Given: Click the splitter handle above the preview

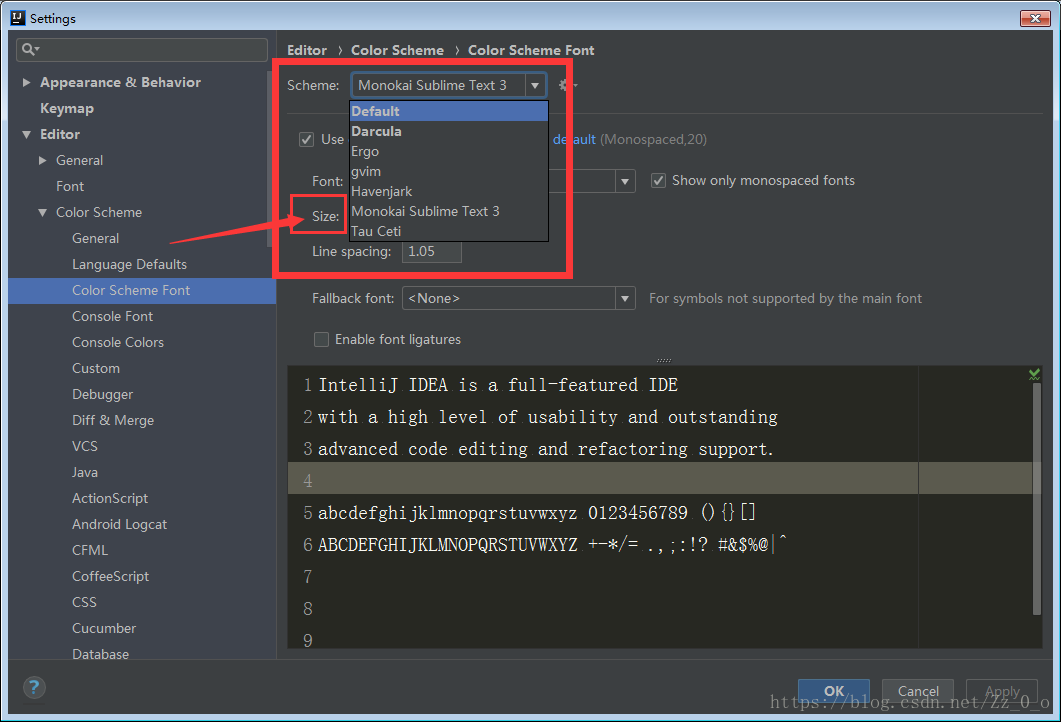Looking at the screenshot, I should 664,361.
